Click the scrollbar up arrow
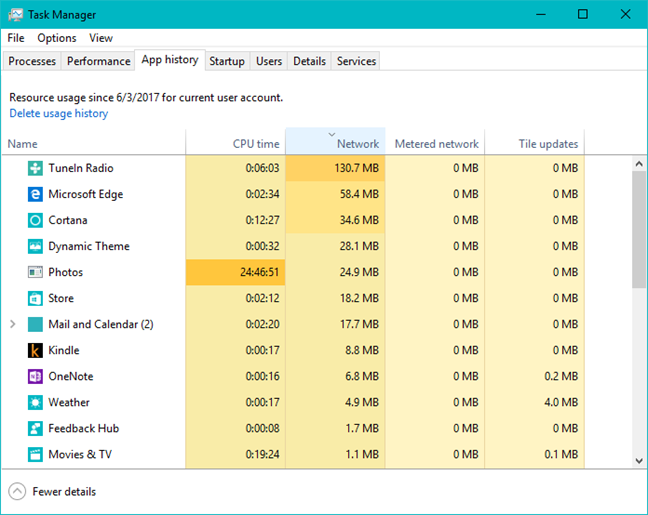Viewport: 648px width, 515px height. (x=639, y=164)
